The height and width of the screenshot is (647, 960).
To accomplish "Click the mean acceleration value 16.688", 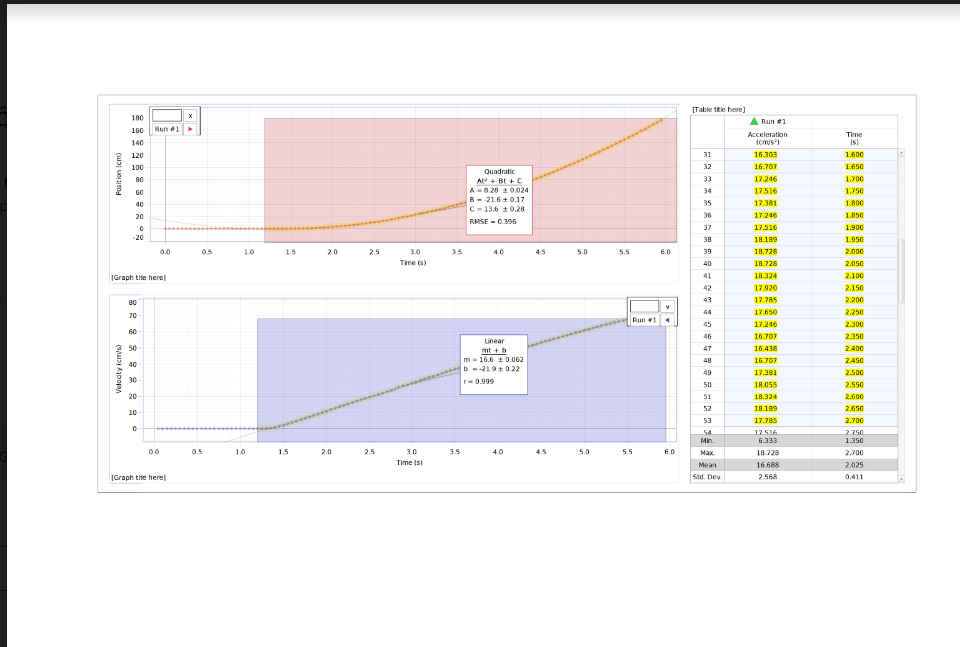I will click(x=767, y=465).
